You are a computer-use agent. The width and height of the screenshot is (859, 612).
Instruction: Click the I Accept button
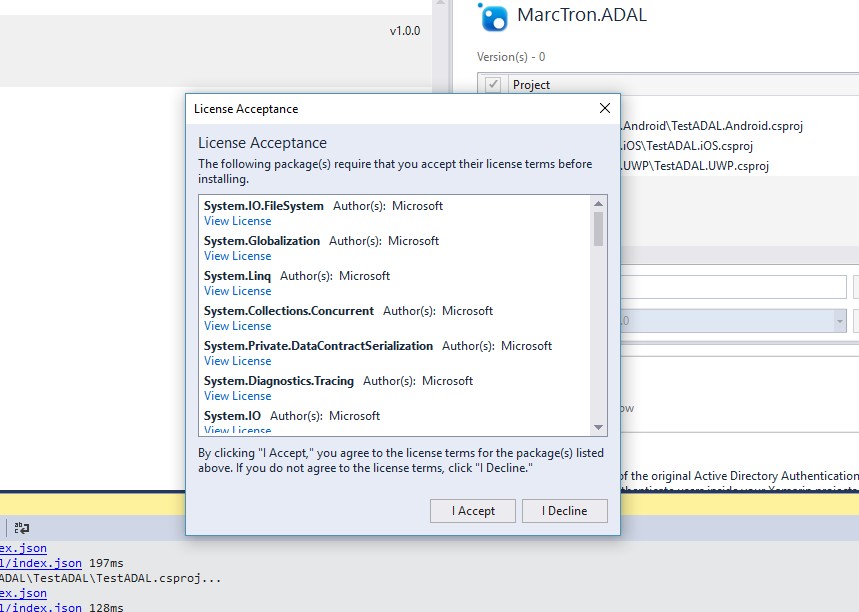[472, 511]
